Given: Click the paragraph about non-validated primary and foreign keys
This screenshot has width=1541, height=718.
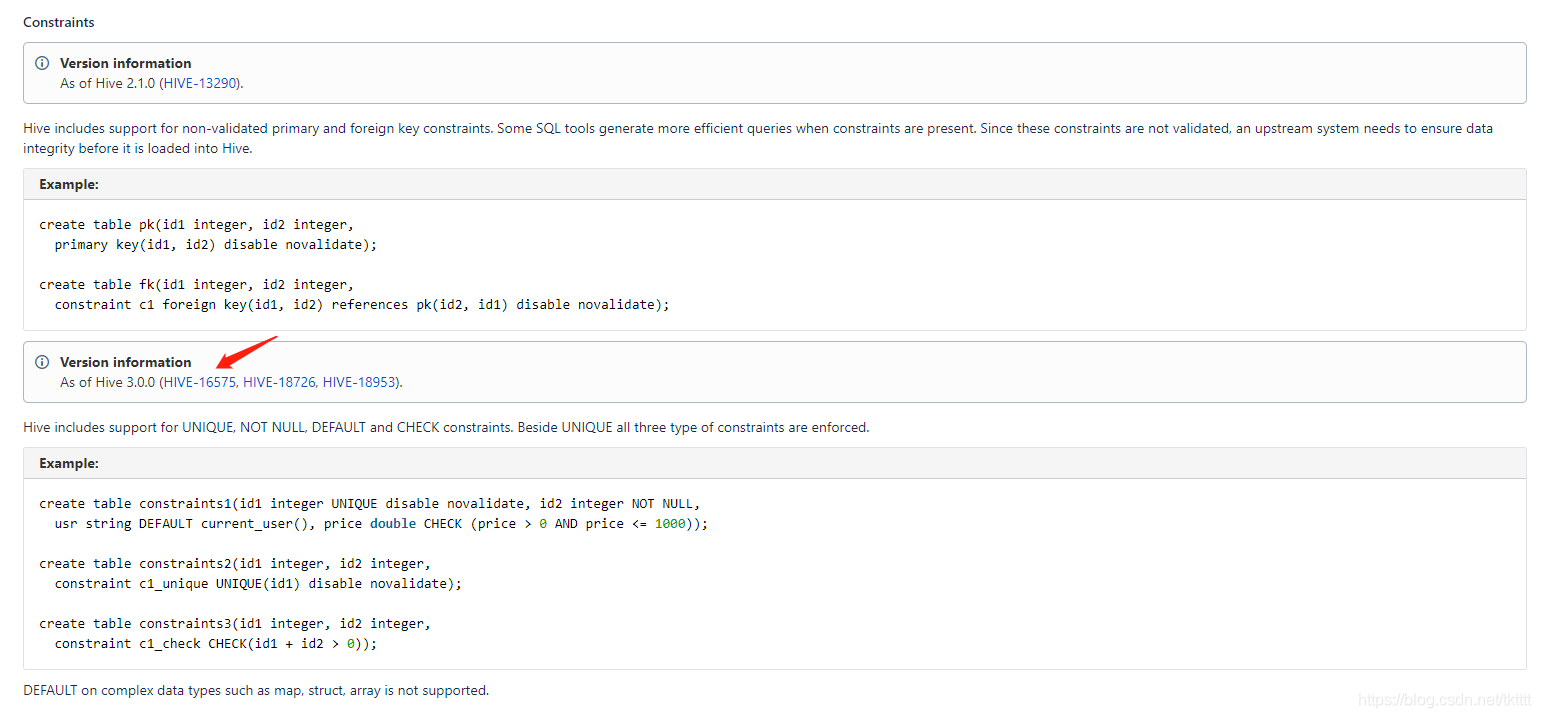Looking at the screenshot, I should [x=758, y=138].
